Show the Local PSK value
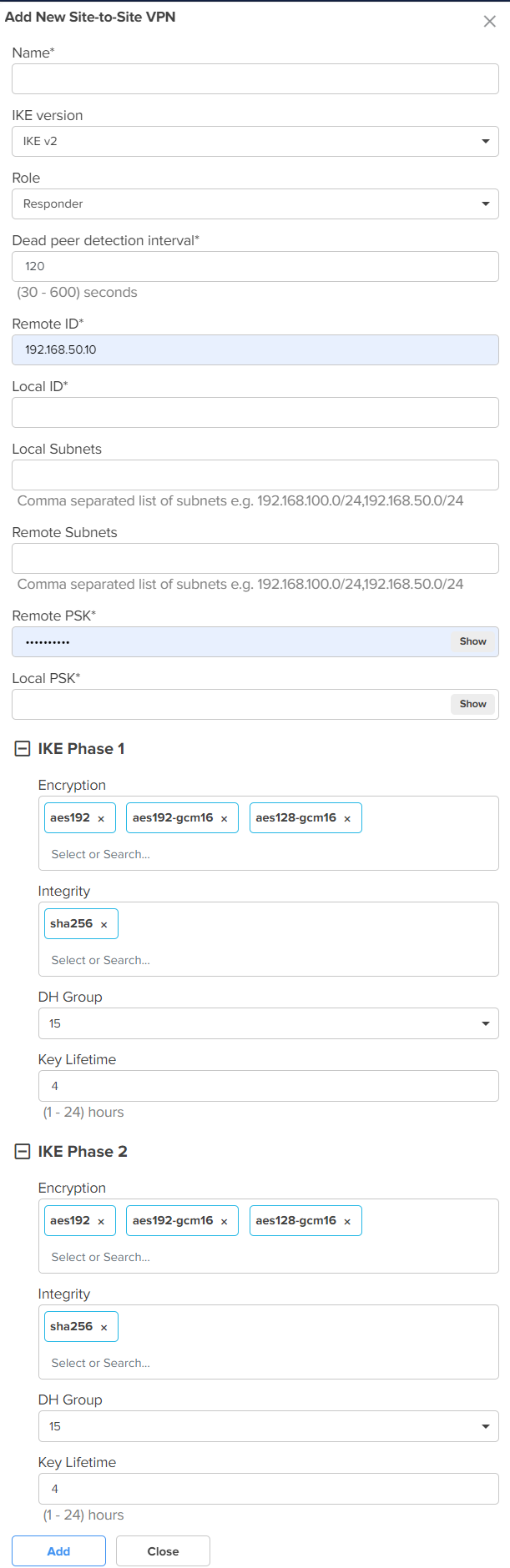 click(472, 704)
